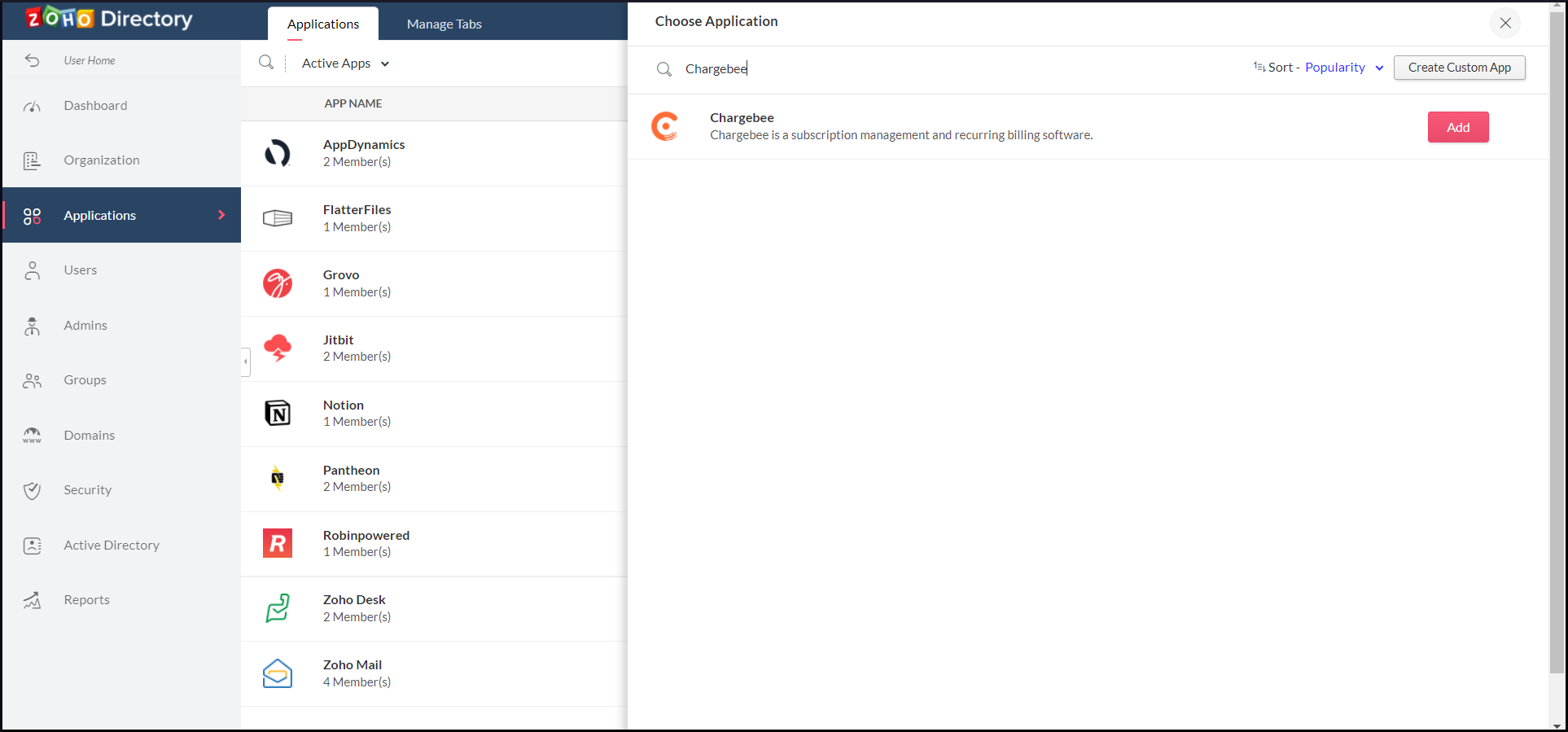Open the Jitbit app entry
Viewport: 1568px width, 732px height.
point(434,348)
